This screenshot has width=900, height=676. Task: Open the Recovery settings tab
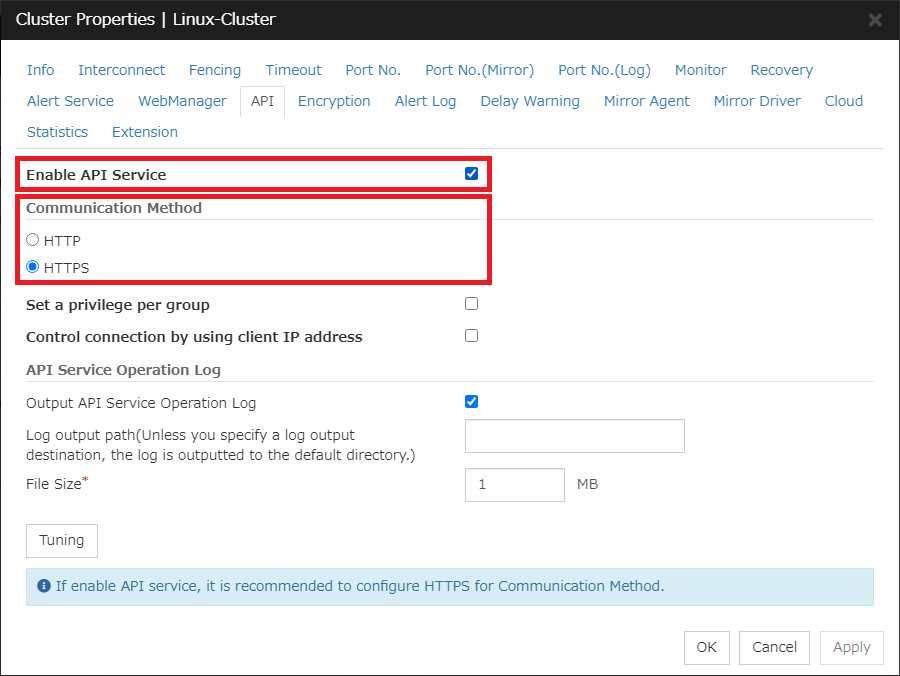[781, 70]
